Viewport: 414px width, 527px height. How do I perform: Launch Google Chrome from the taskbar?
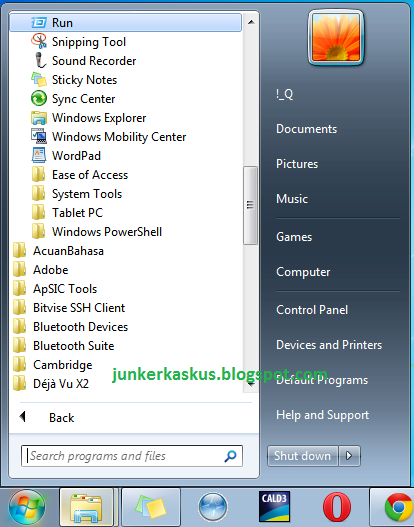pyautogui.click(x=399, y=508)
